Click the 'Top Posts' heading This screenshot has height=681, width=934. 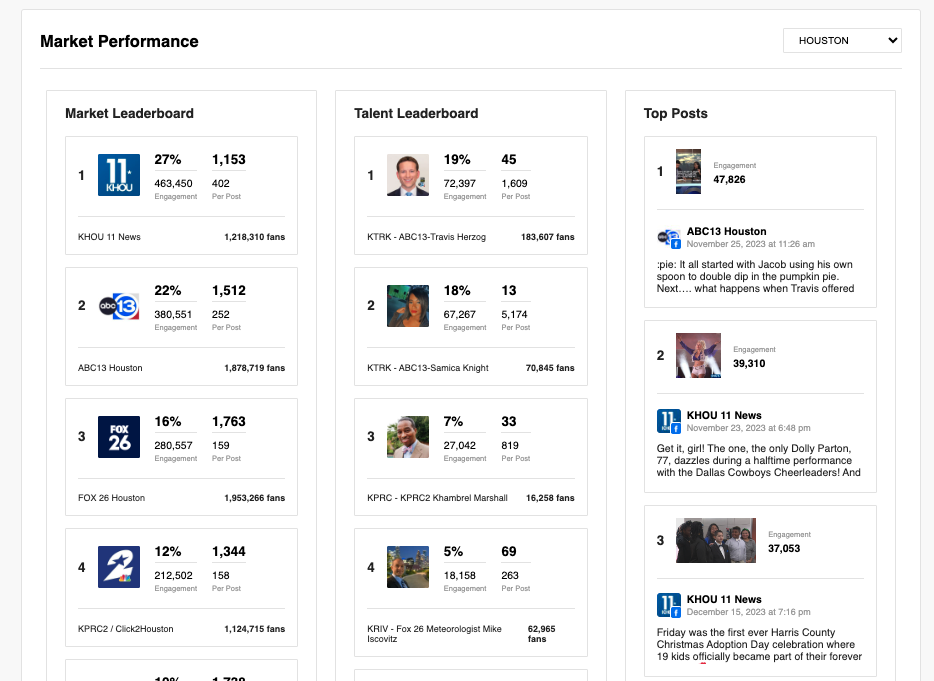click(x=676, y=113)
